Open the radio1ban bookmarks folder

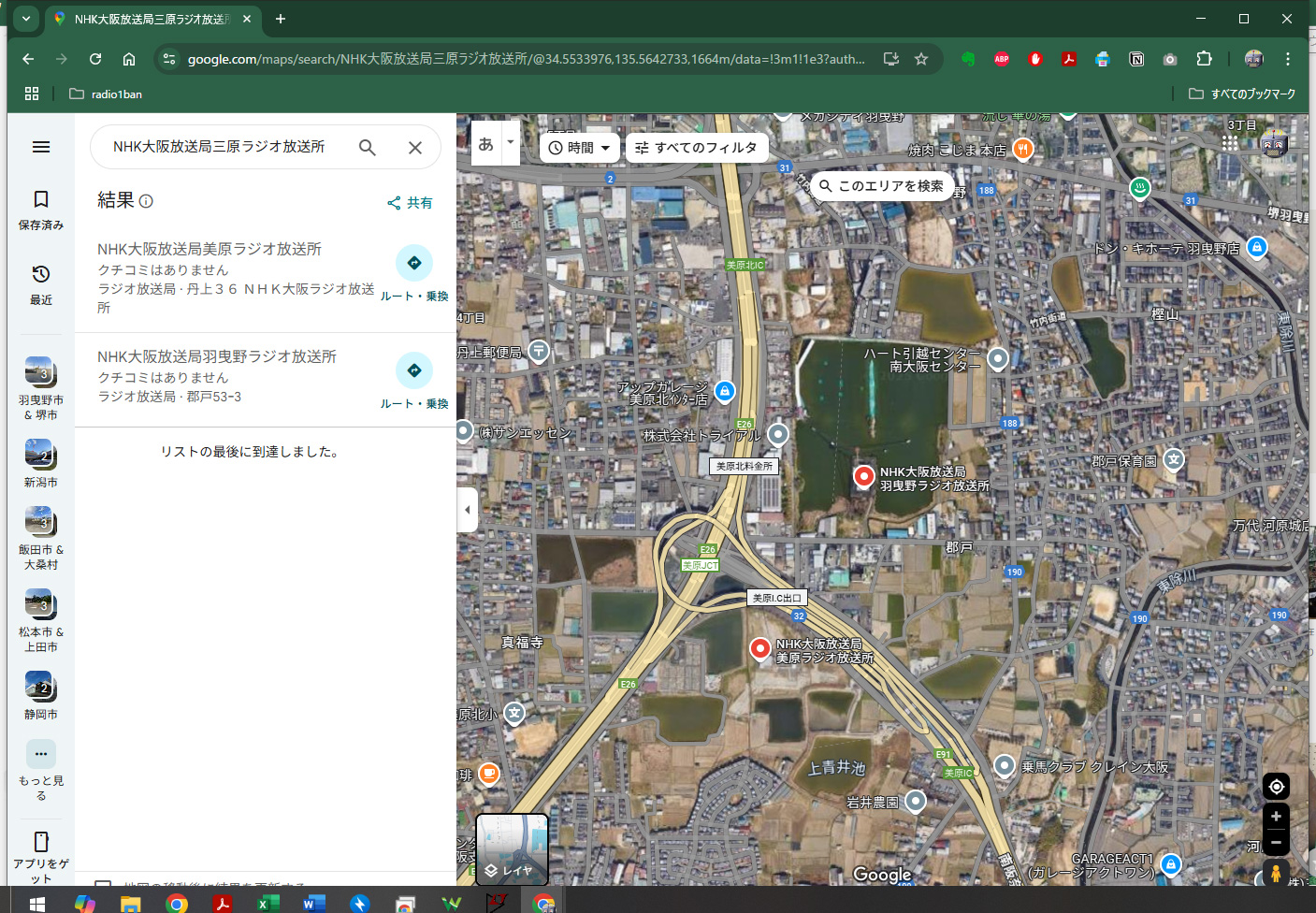[x=106, y=94]
